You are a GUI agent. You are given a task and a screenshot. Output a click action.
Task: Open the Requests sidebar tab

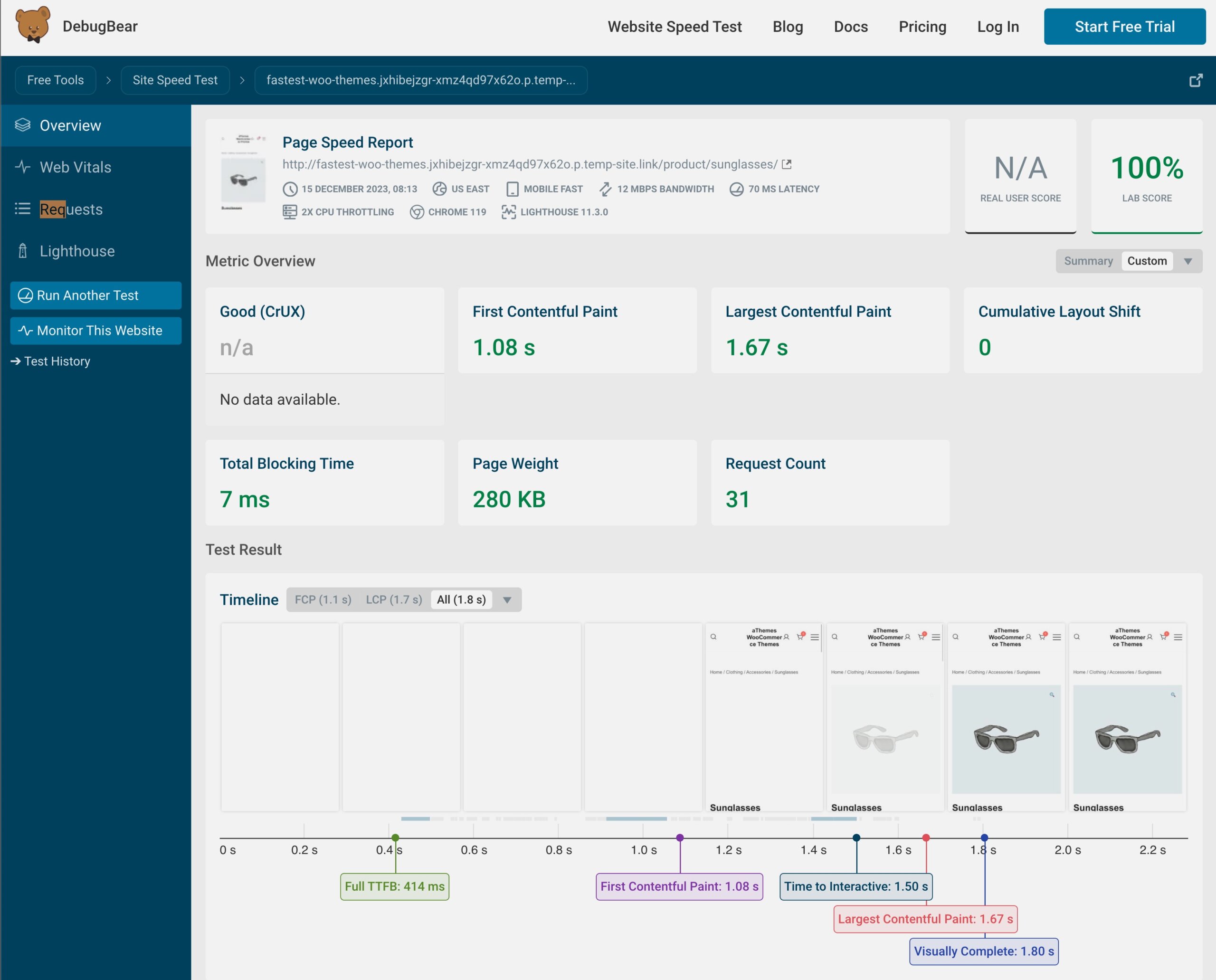96,209
